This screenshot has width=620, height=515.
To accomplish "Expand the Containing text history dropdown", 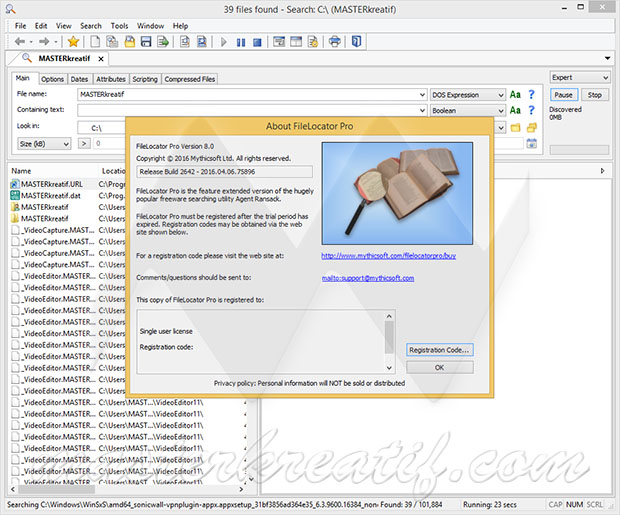I will [x=422, y=111].
